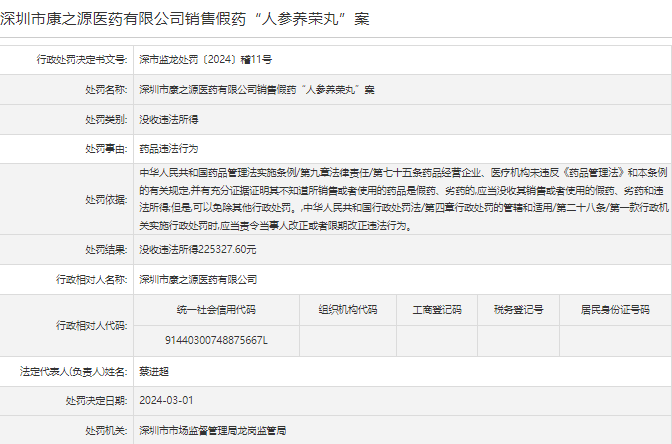Click the 法定代表人(负责人)姓名 label
The width and height of the screenshot is (672, 444).
pos(74,371)
